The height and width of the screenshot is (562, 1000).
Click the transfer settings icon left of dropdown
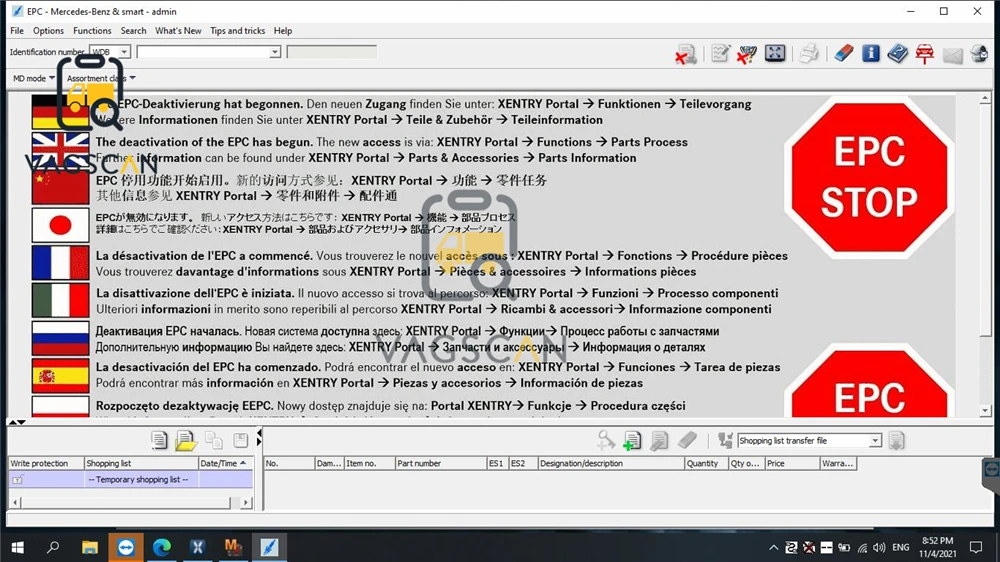[x=725, y=440]
